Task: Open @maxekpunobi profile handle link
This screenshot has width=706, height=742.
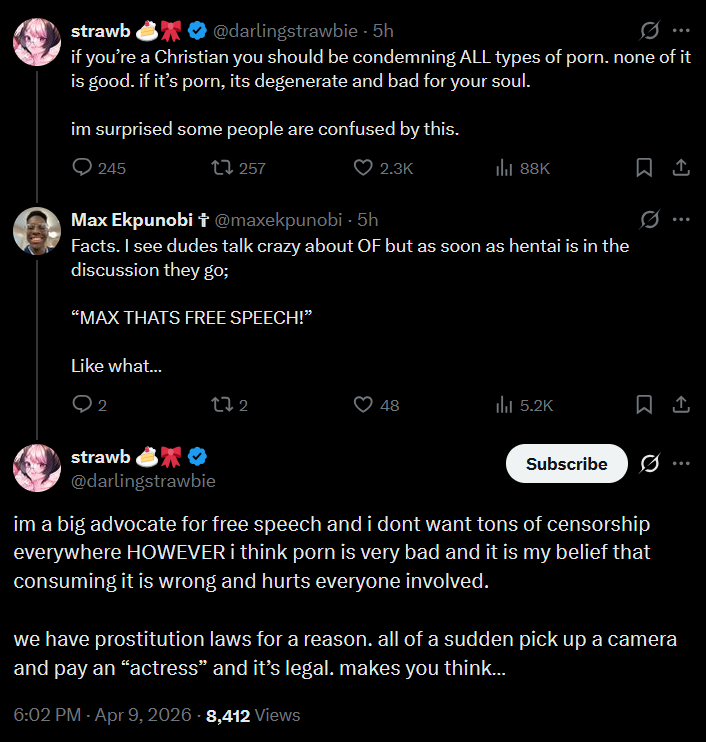Action: [278, 220]
